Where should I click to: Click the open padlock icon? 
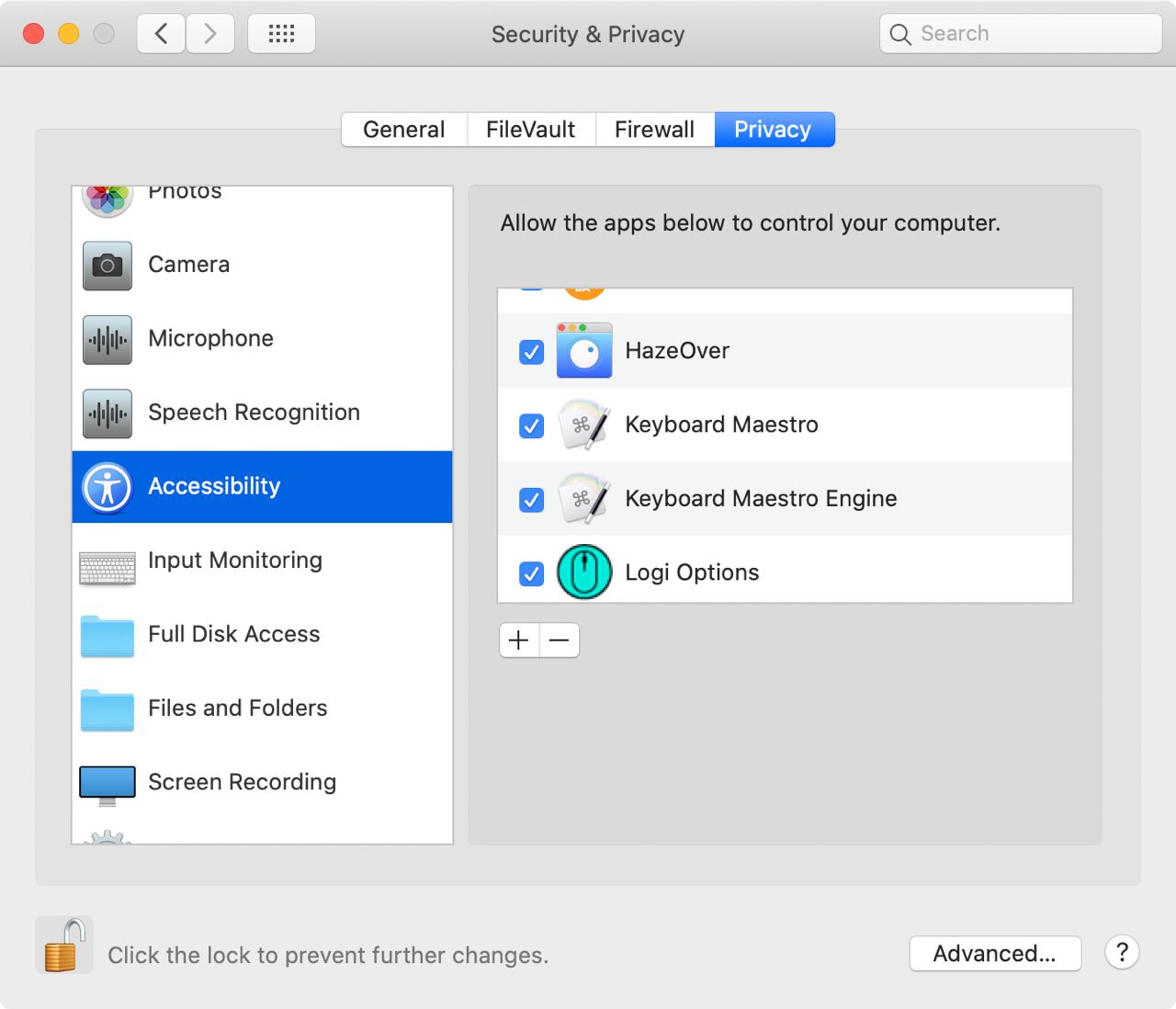64,945
